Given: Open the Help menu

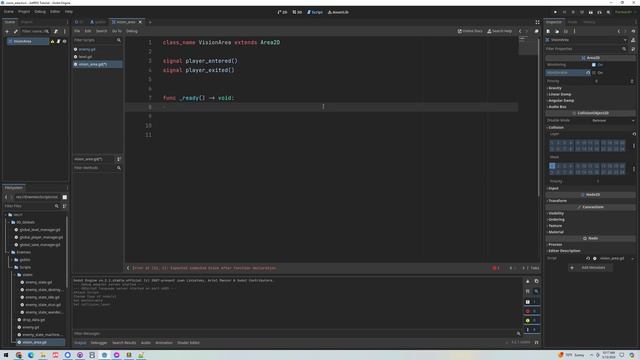Looking at the screenshot, I should [x=69, y=11].
